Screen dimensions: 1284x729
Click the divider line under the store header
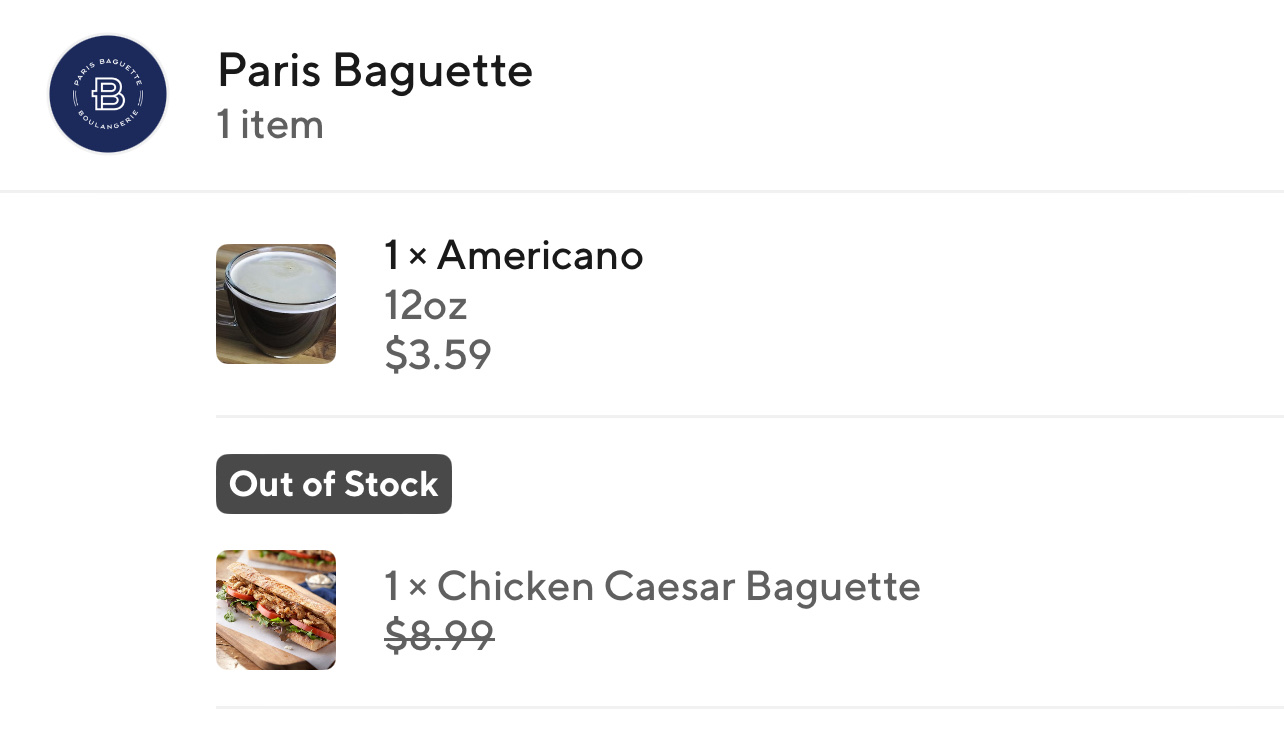pyautogui.click(x=642, y=191)
